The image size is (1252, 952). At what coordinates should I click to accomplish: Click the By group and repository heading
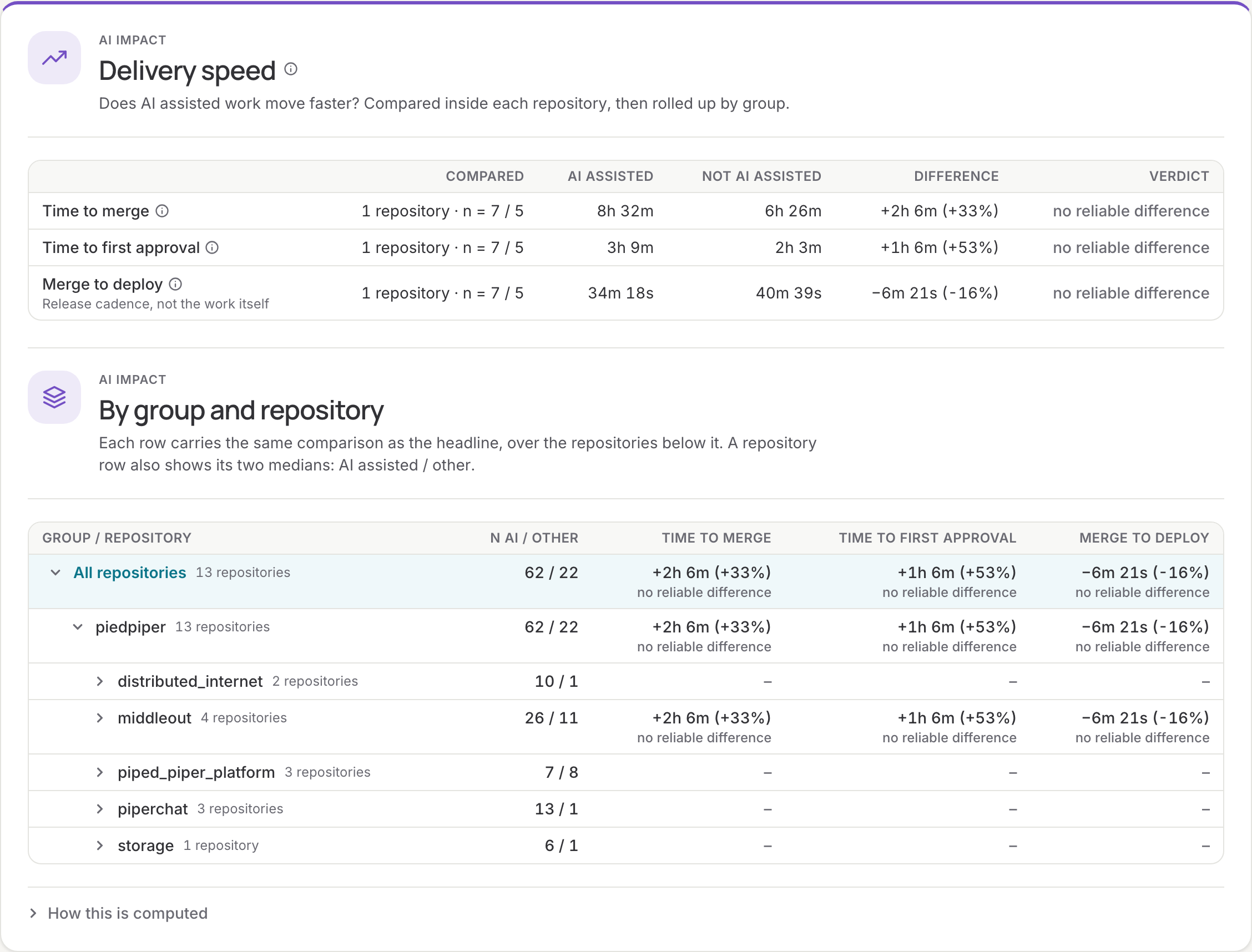click(241, 411)
